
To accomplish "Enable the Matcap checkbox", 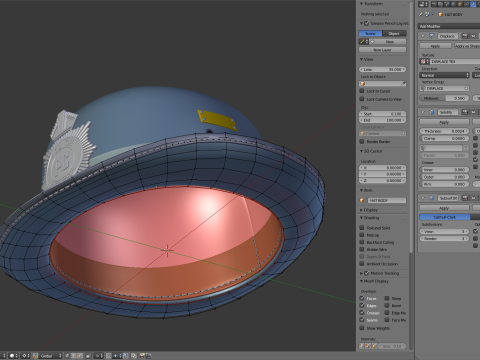I will click(x=362, y=235).
